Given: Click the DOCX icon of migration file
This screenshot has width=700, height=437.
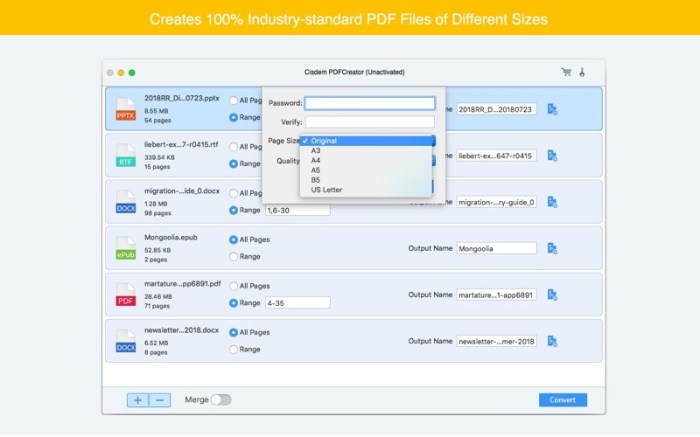Looking at the screenshot, I should (125, 202).
